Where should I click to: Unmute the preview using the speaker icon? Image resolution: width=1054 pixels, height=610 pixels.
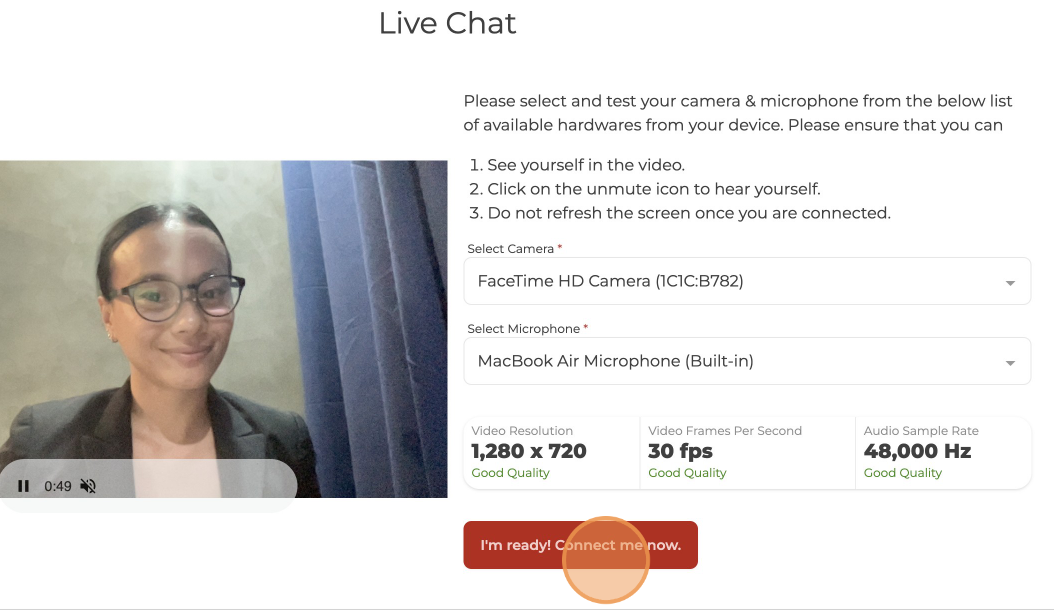coord(88,486)
